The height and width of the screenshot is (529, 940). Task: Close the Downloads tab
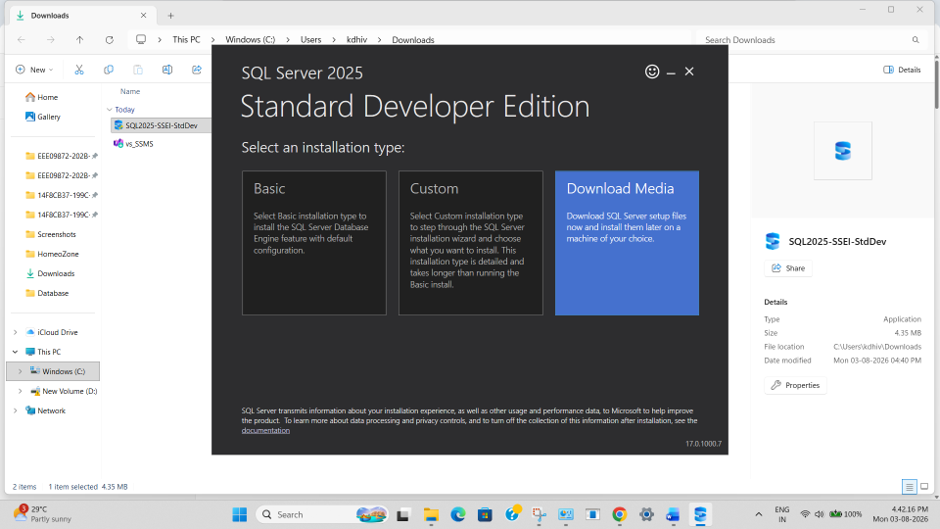point(143,16)
